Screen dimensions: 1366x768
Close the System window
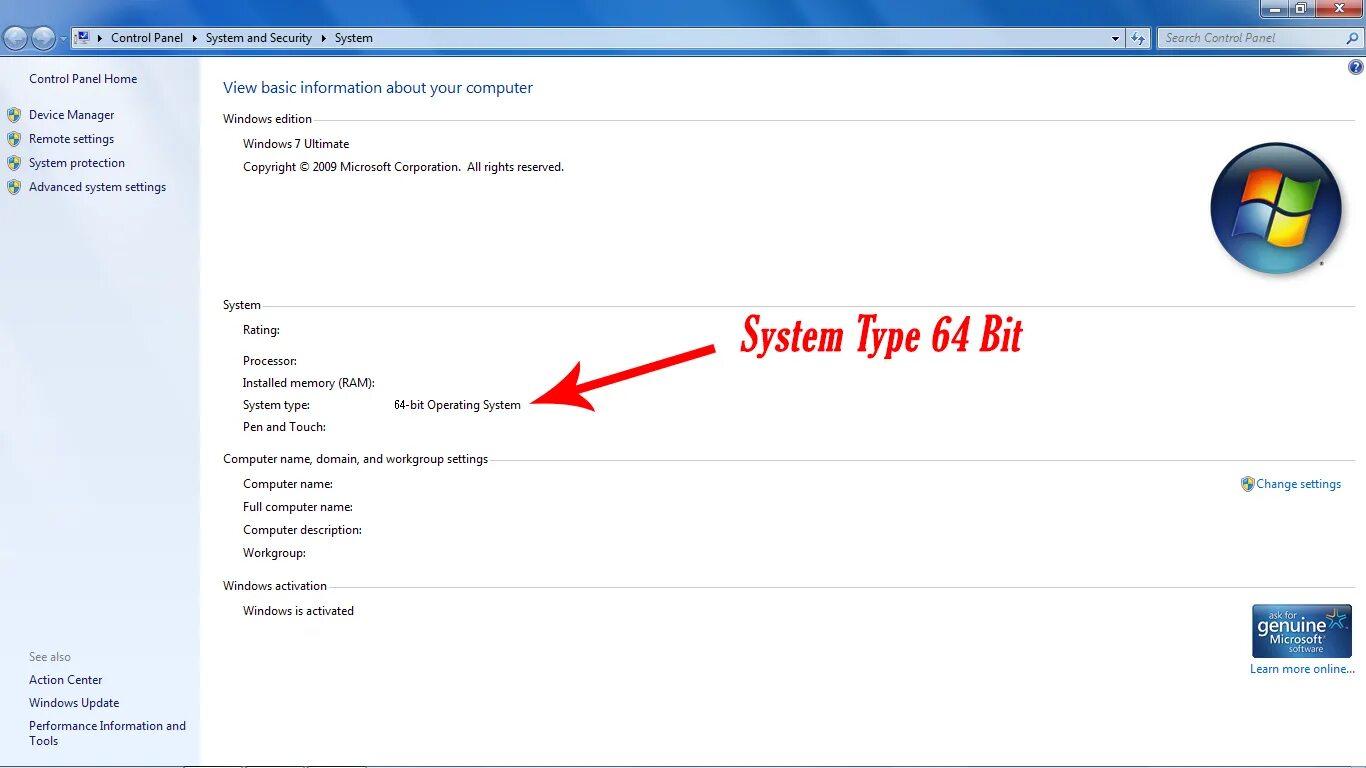pyautogui.click(x=1337, y=8)
